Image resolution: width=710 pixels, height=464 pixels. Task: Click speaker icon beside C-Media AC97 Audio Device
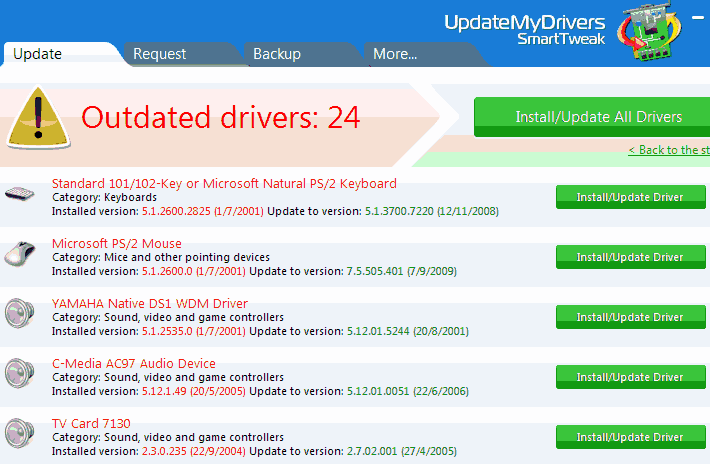19,373
